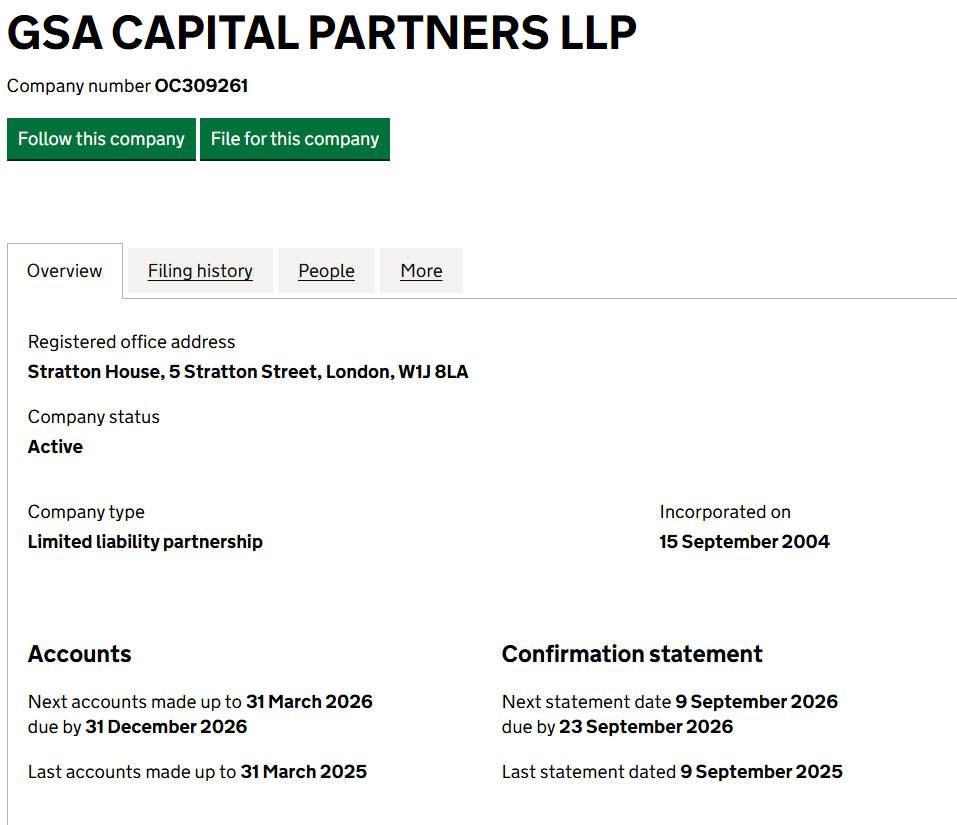Click the Stratton House registered office address

click(248, 372)
